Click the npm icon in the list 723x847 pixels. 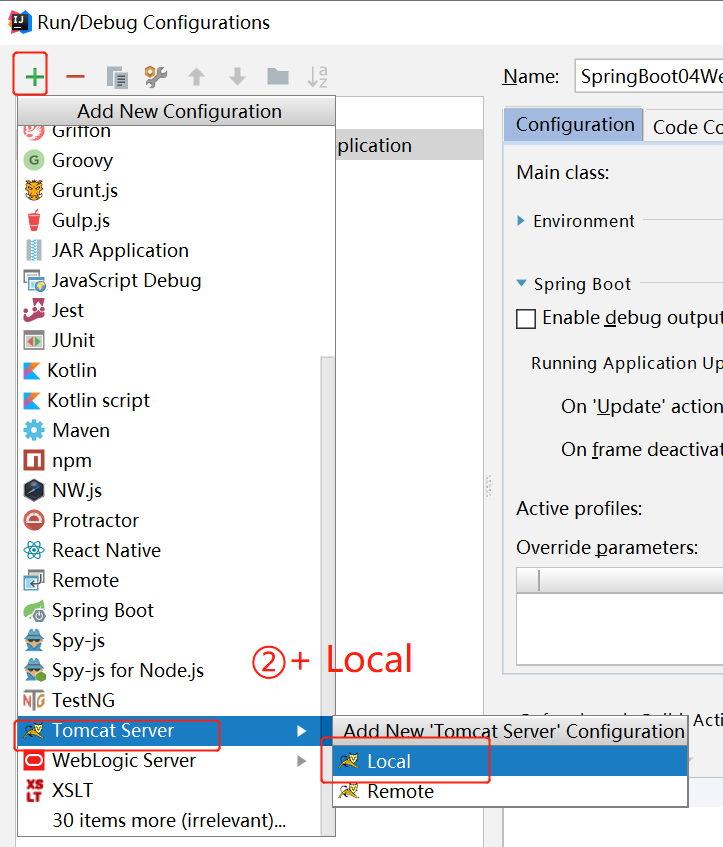coord(34,461)
